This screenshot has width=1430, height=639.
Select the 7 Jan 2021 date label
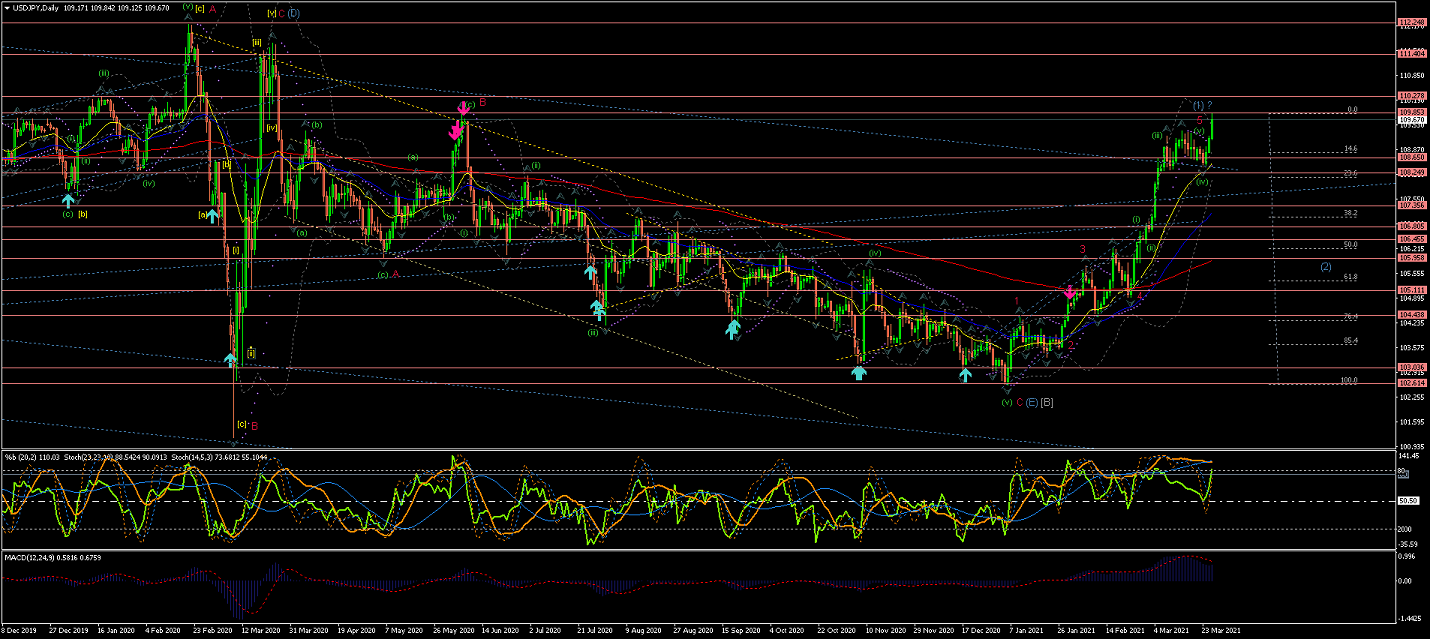tap(1024, 631)
